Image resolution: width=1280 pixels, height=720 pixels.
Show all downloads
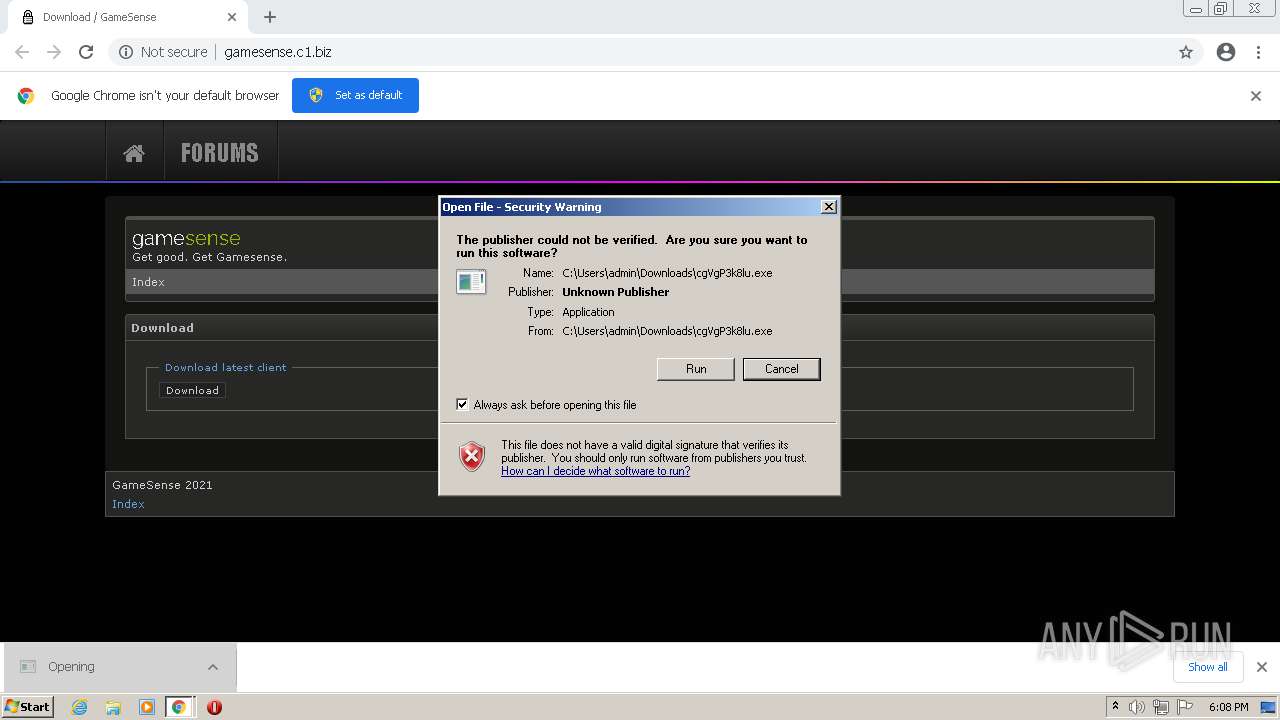click(x=1207, y=667)
